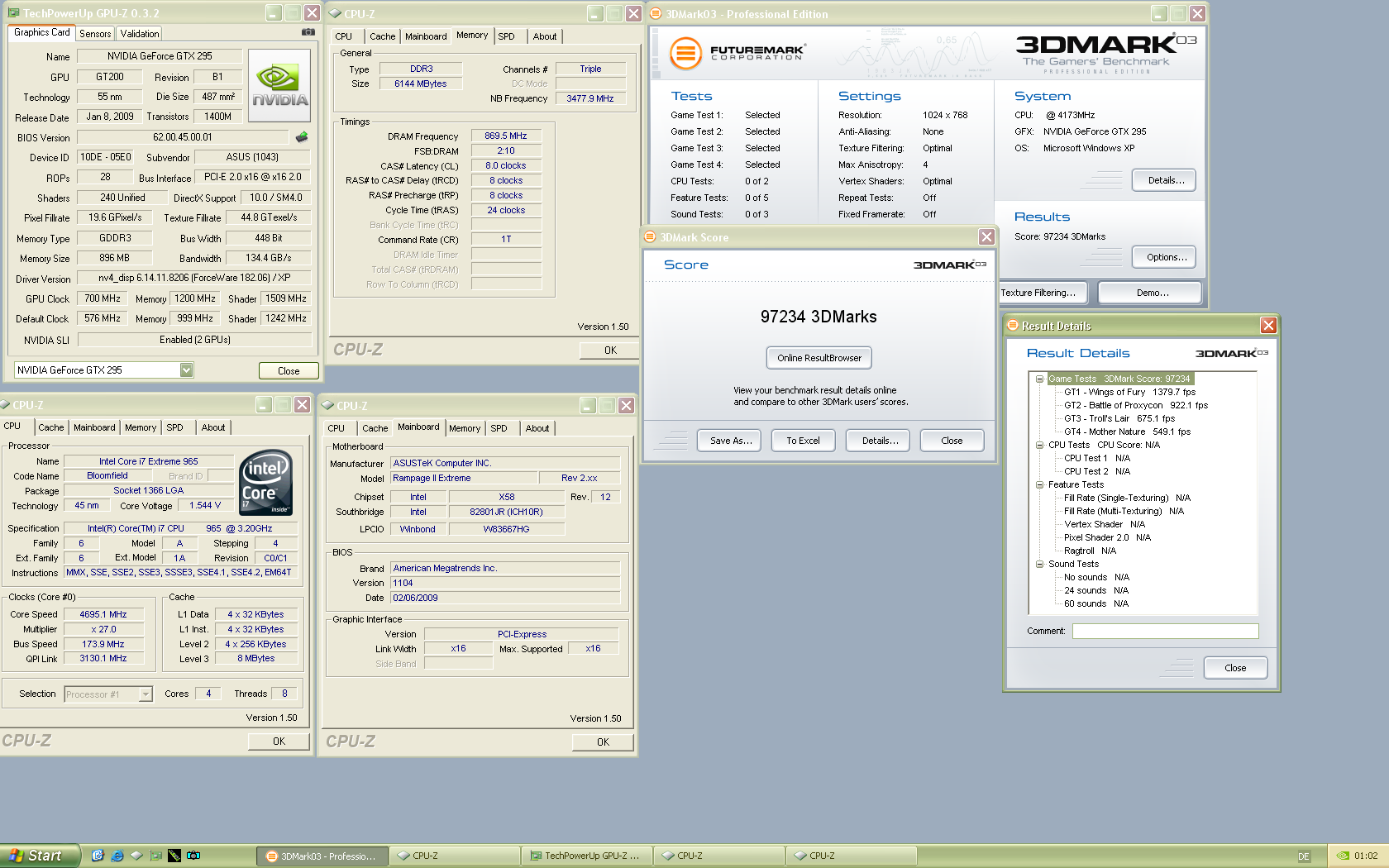Select the 24 sounds tree row
The height and width of the screenshot is (868, 1389).
[1095, 590]
